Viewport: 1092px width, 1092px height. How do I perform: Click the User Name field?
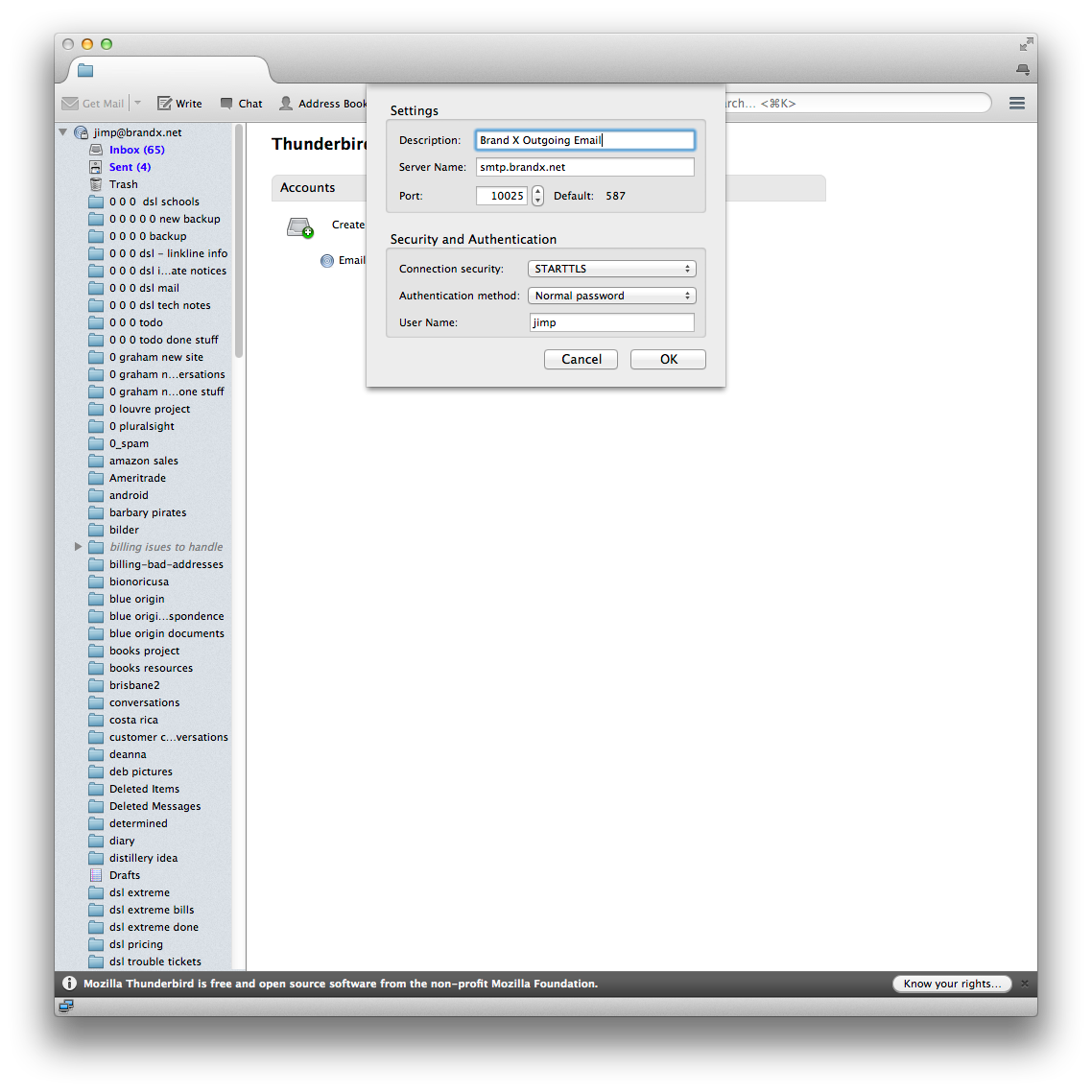point(612,322)
